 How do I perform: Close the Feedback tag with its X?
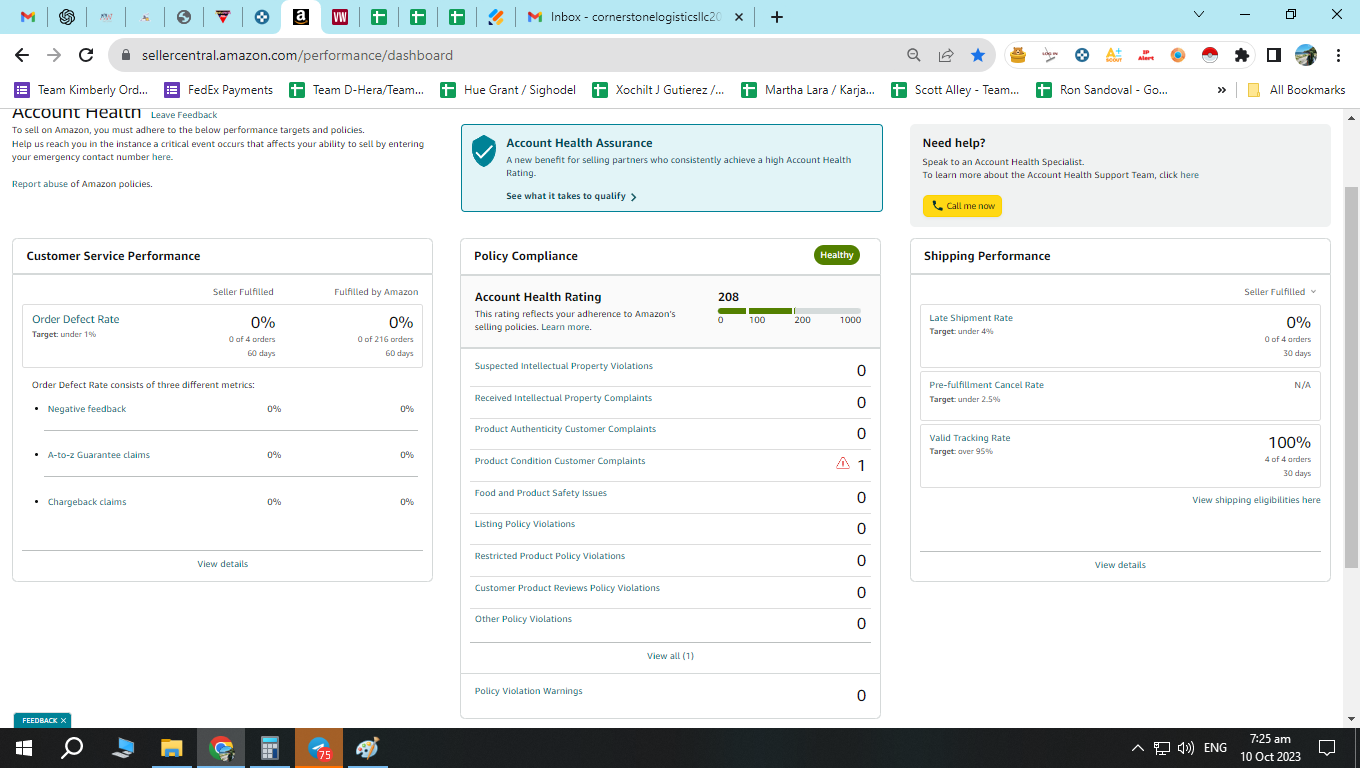coord(63,720)
